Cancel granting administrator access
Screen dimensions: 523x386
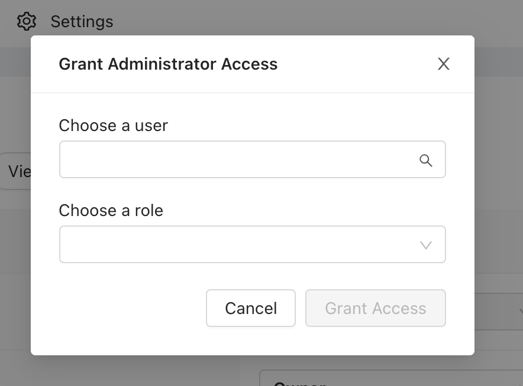(x=251, y=308)
